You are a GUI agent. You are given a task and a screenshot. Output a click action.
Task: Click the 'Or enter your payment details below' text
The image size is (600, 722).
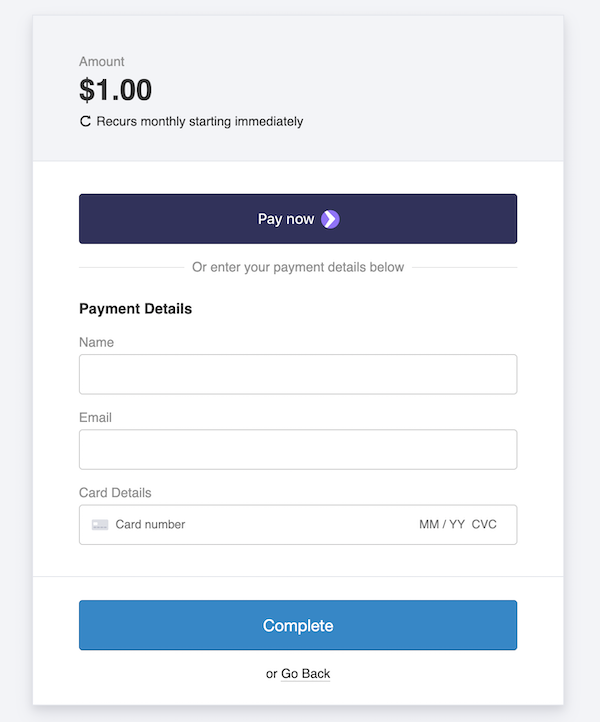pyautogui.click(x=298, y=267)
